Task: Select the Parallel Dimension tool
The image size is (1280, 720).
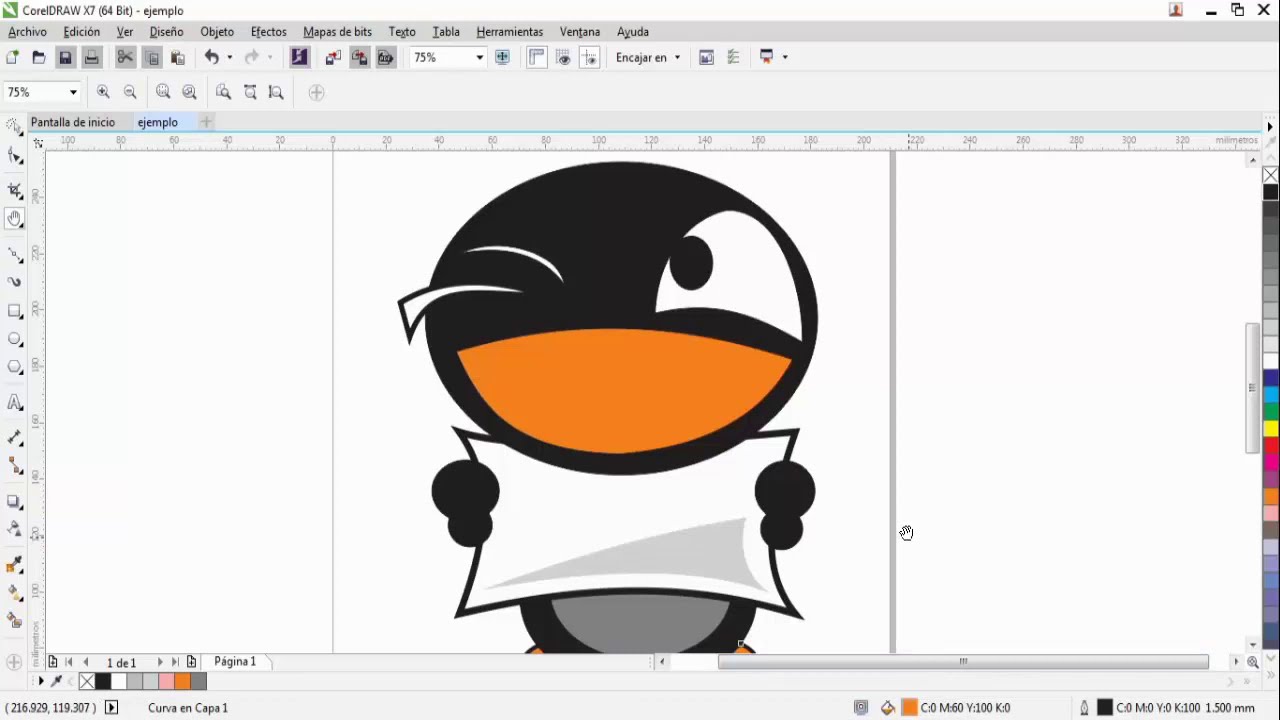Action: pyautogui.click(x=14, y=438)
